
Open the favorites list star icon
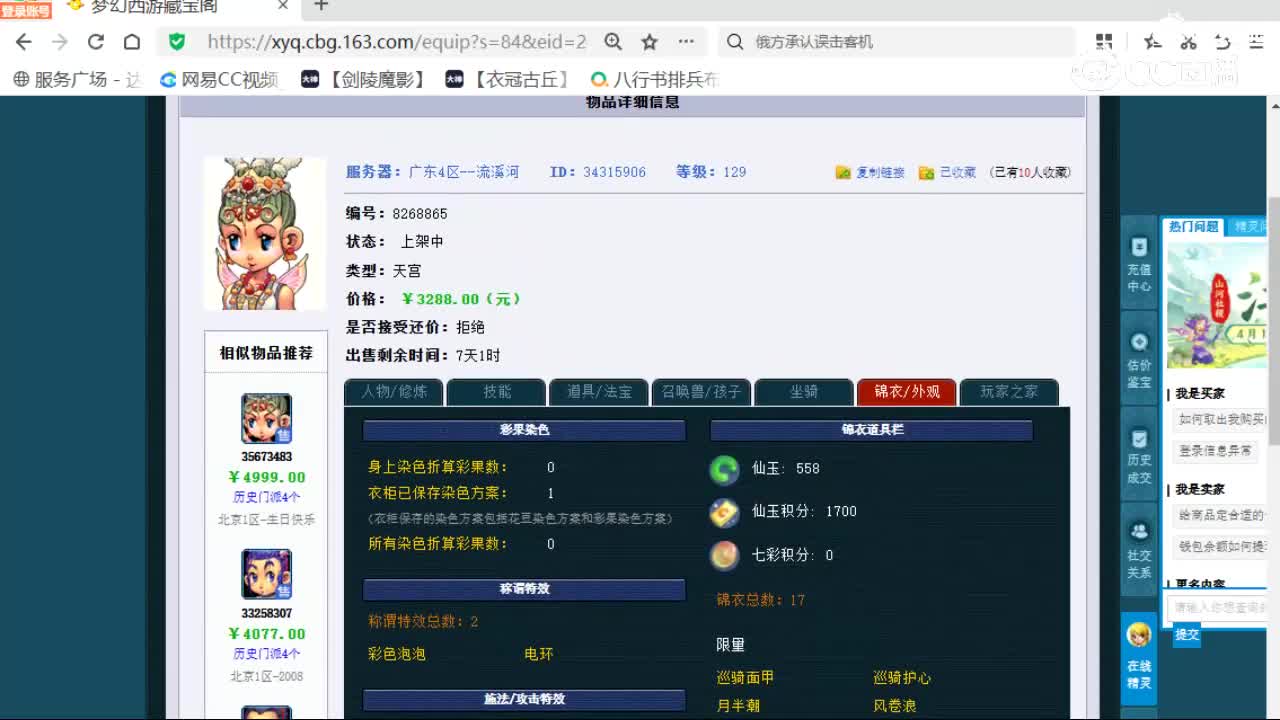(x=1152, y=42)
